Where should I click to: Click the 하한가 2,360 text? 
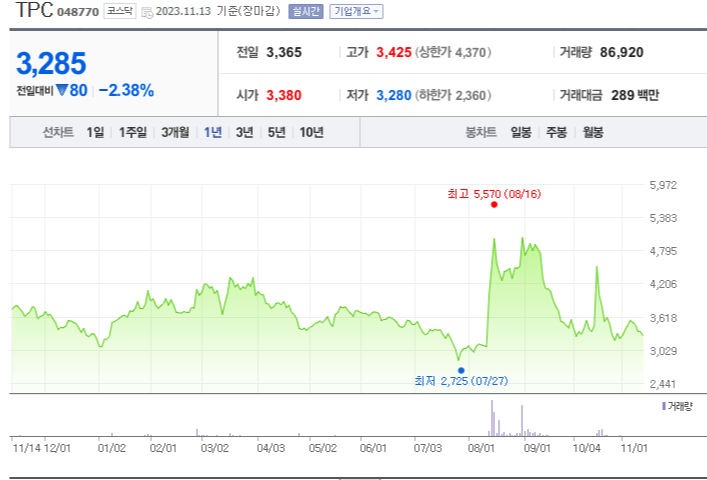[x=453, y=95]
